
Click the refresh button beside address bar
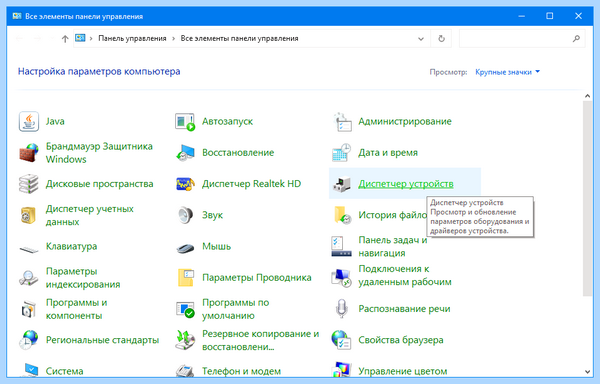click(x=442, y=39)
